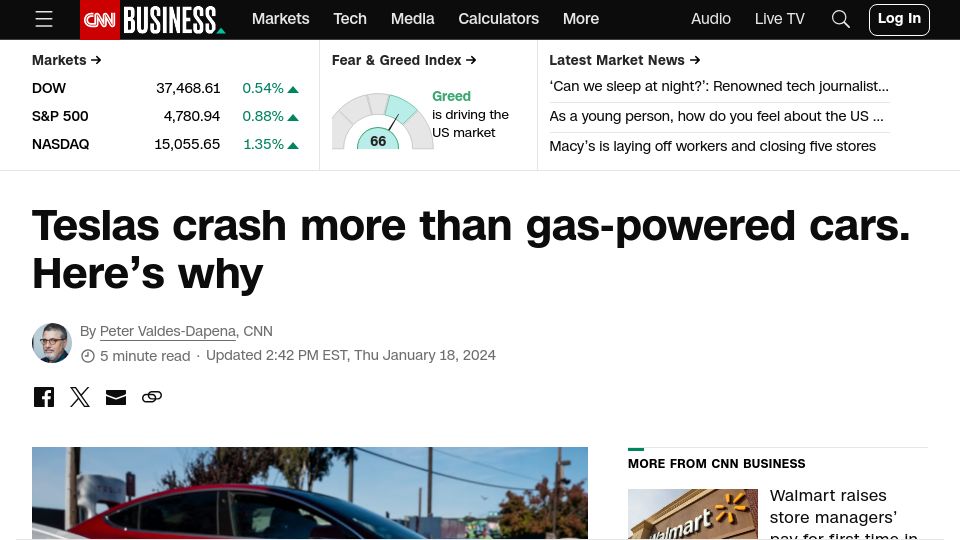Open the Markets nav item
Image resolution: width=960 pixels, height=540 pixels.
click(280, 19)
